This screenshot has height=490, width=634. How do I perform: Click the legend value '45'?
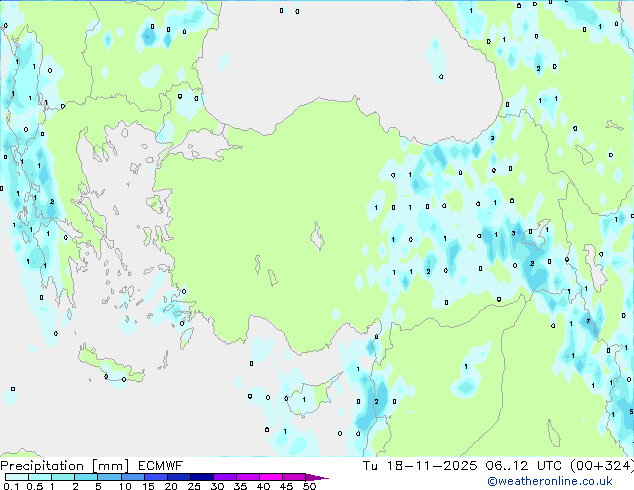click(286, 486)
